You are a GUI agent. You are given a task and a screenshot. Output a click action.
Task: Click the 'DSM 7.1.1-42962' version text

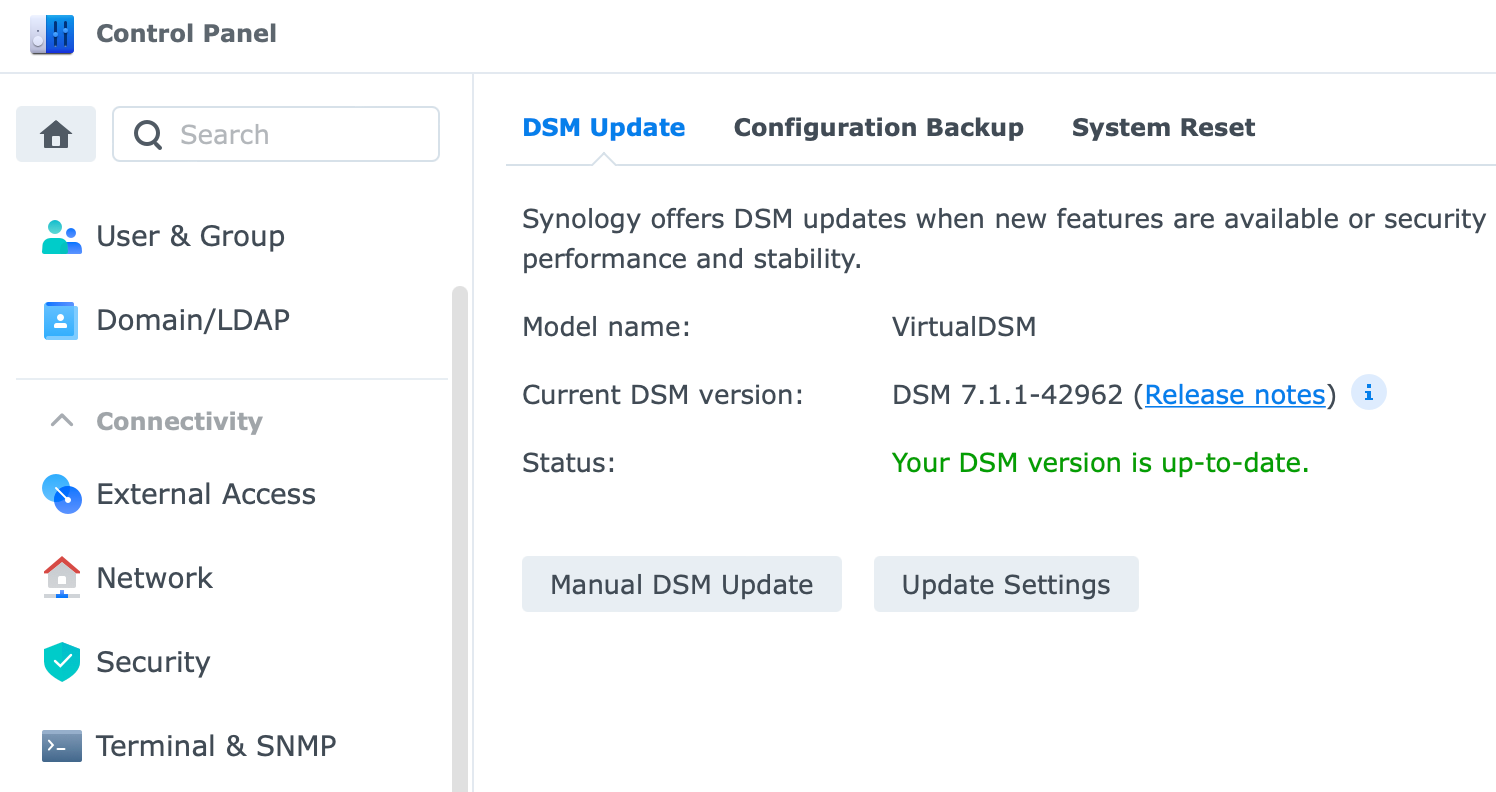tap(1007, 395)
